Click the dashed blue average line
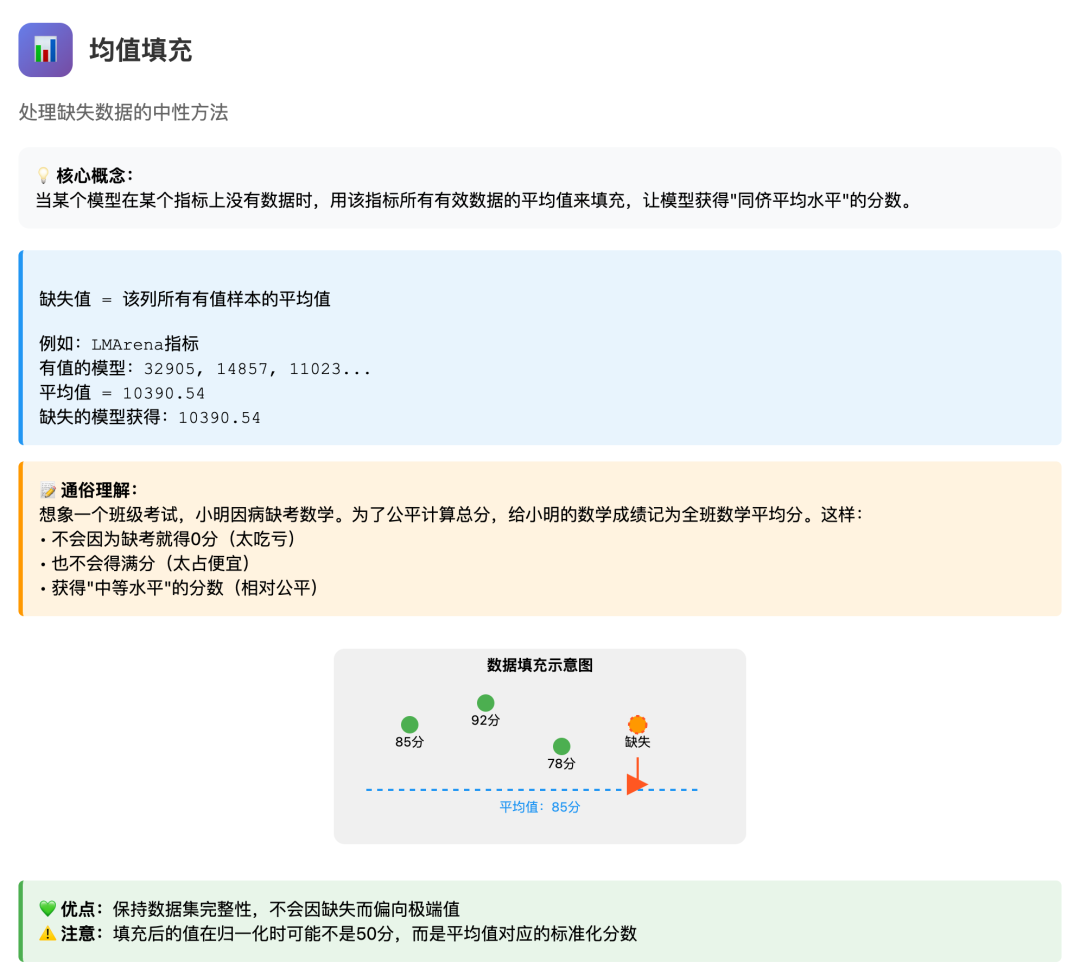Image resolution: width=1080 pixels, height=975 pixels. 532,790
